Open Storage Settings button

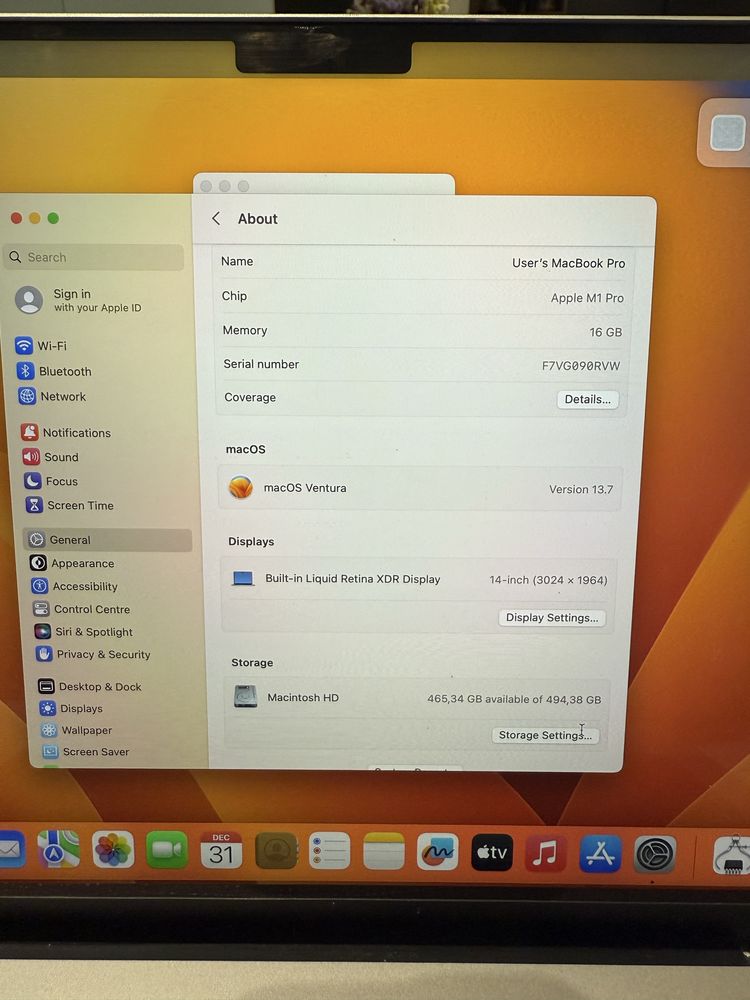[x=545, y=735]
